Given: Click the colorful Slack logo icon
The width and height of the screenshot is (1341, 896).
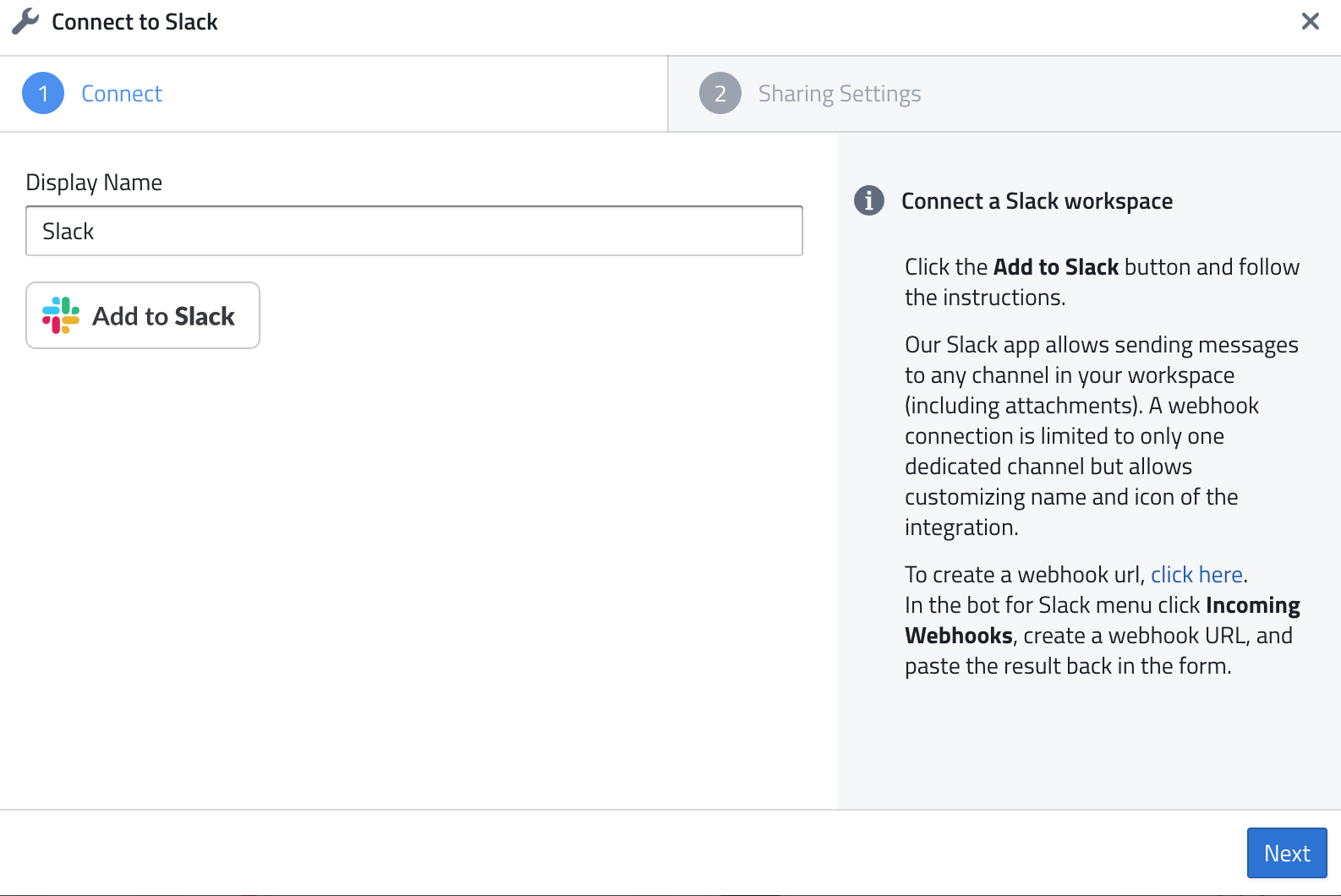Looking at the screenshot, I should tap(61, 315).
